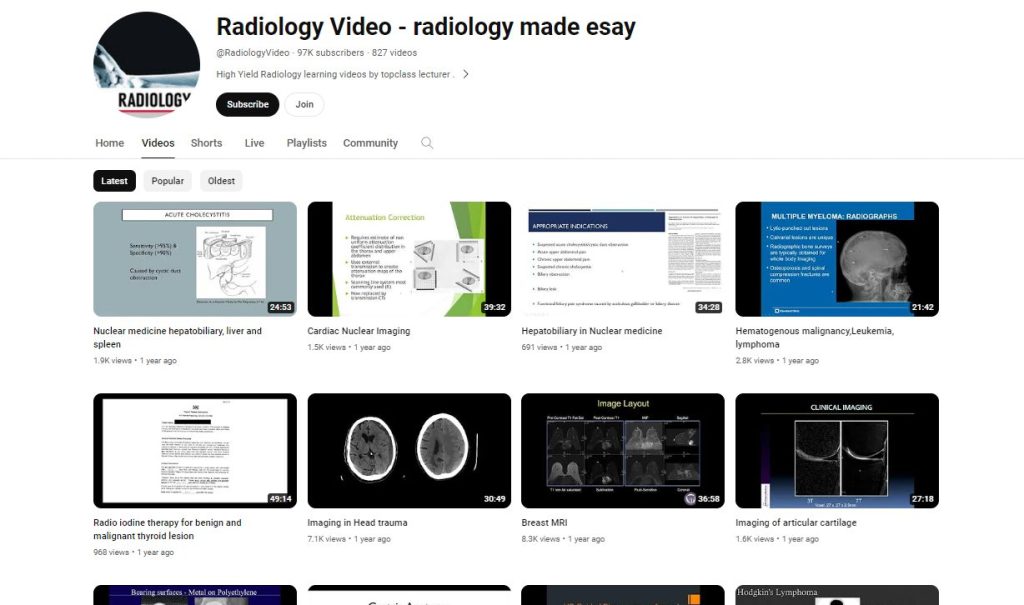Play the Imaging in Head trauma thumbnail
The height and width of the screenshot is (605, 1024).
click(x=409, y=451)
